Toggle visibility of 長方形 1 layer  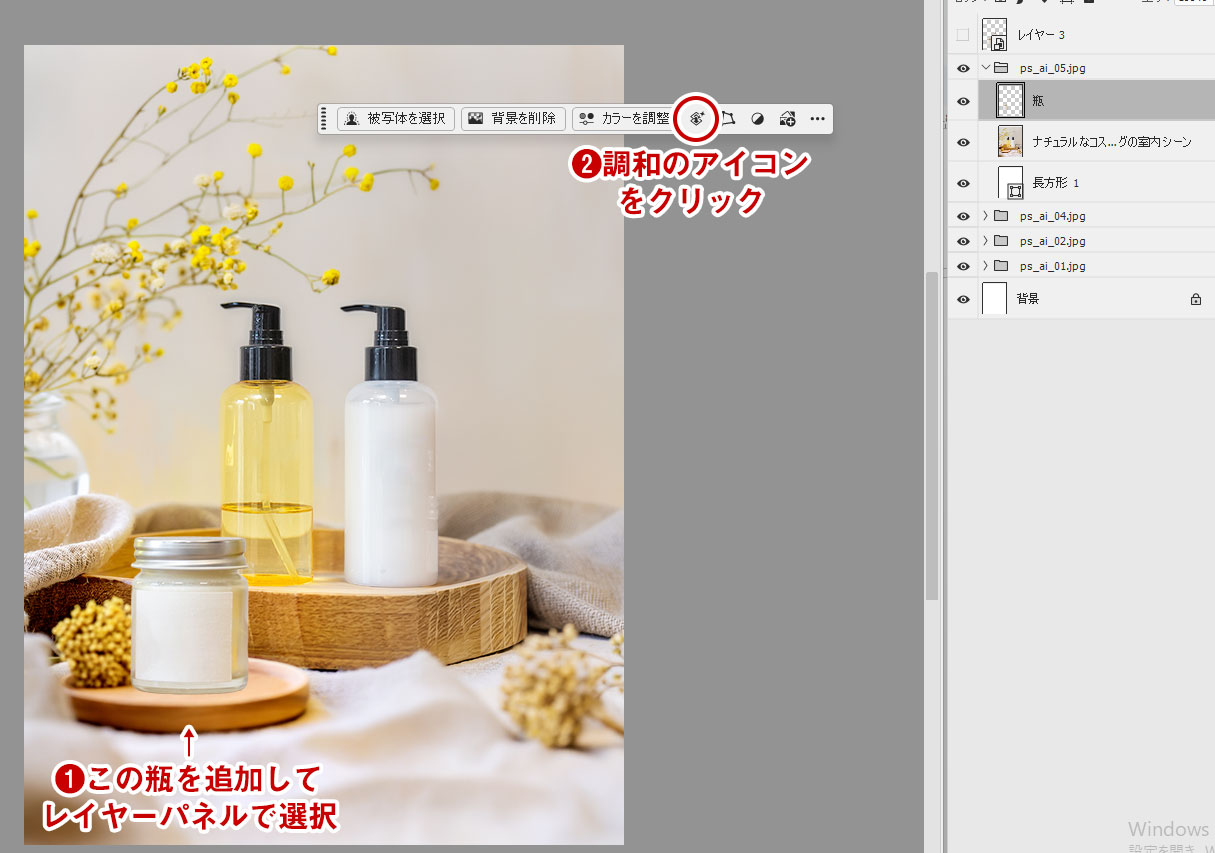pyautogui.click(x=963, y=183)
